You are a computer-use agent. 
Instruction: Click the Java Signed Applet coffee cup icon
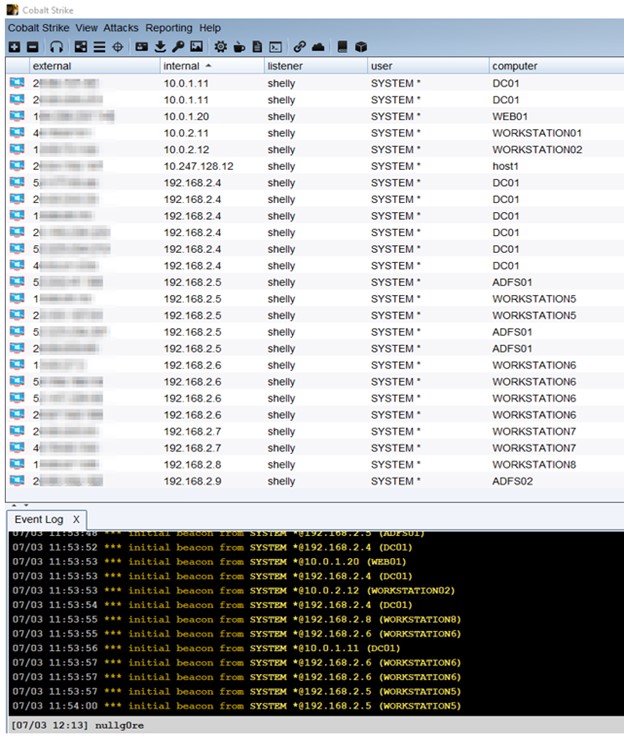pos(239,47)
